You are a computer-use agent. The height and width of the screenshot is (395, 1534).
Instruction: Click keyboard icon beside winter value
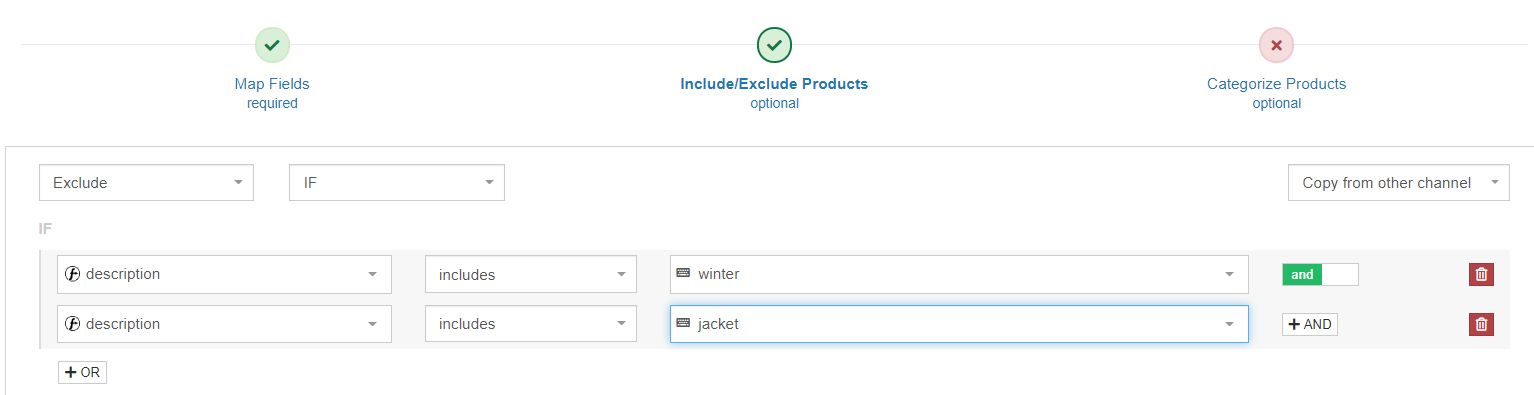683,273
